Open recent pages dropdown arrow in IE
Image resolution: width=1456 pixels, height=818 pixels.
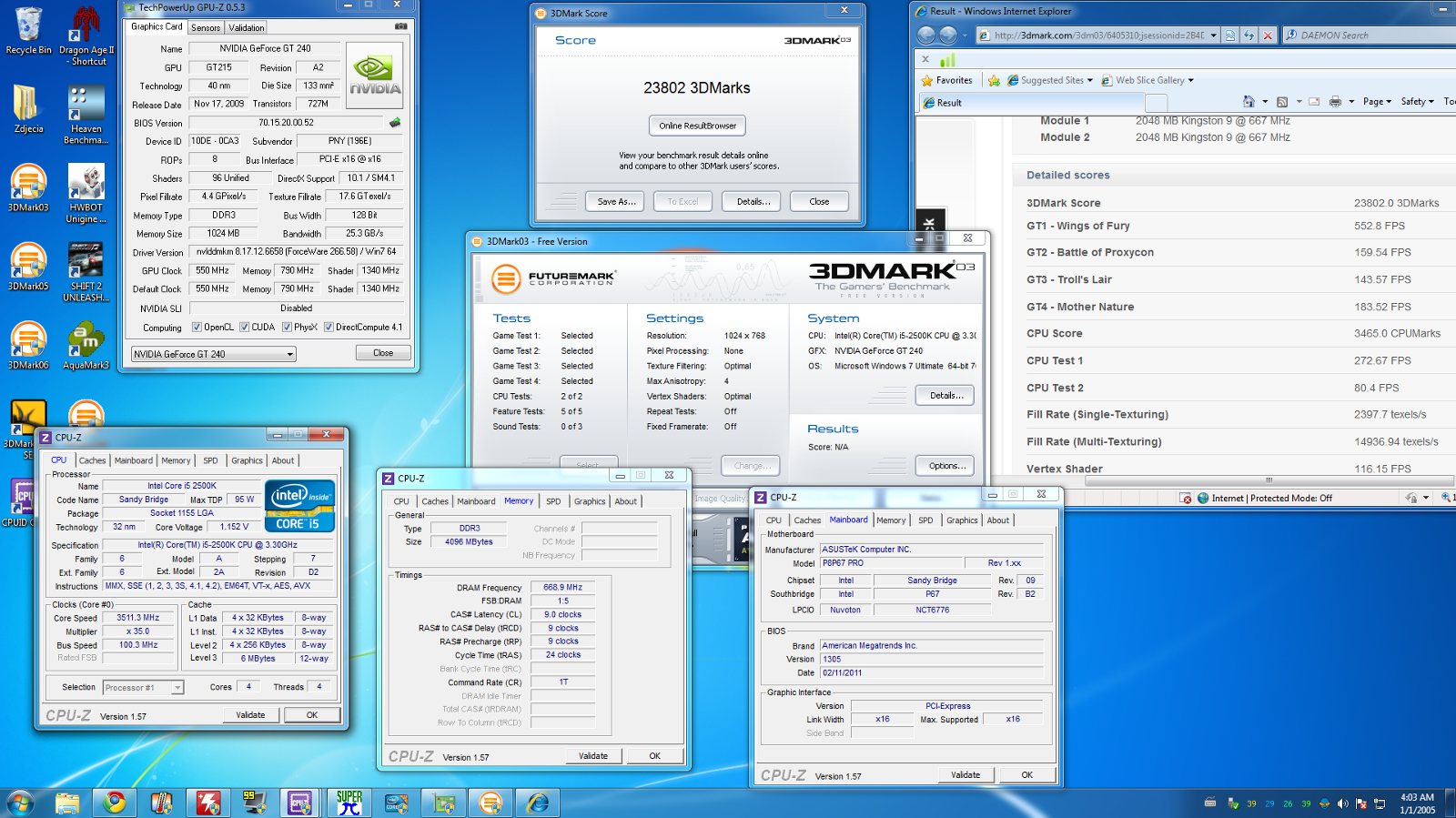(x=966, y=35)
